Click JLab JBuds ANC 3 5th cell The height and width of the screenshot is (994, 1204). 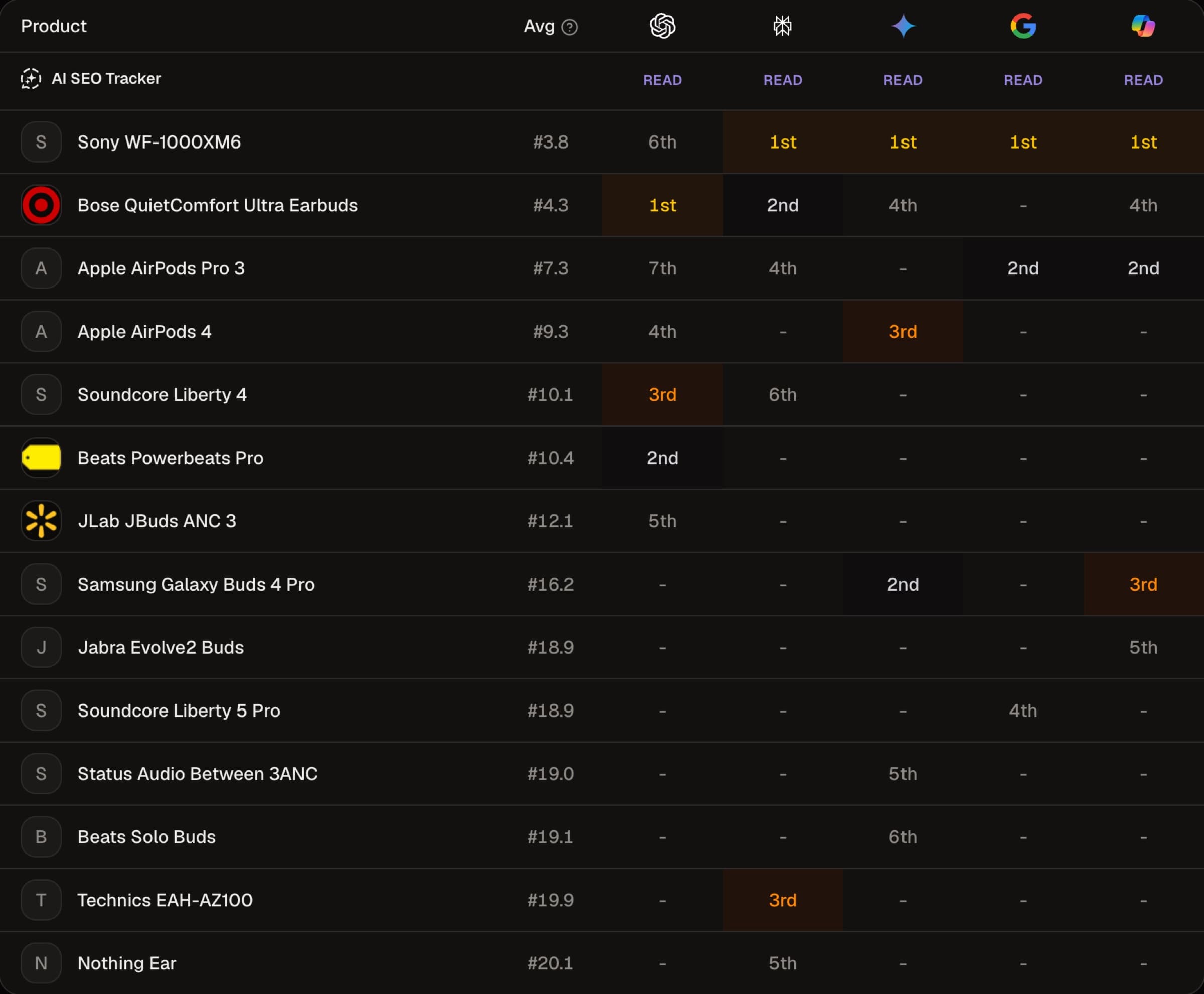[662, 521]
